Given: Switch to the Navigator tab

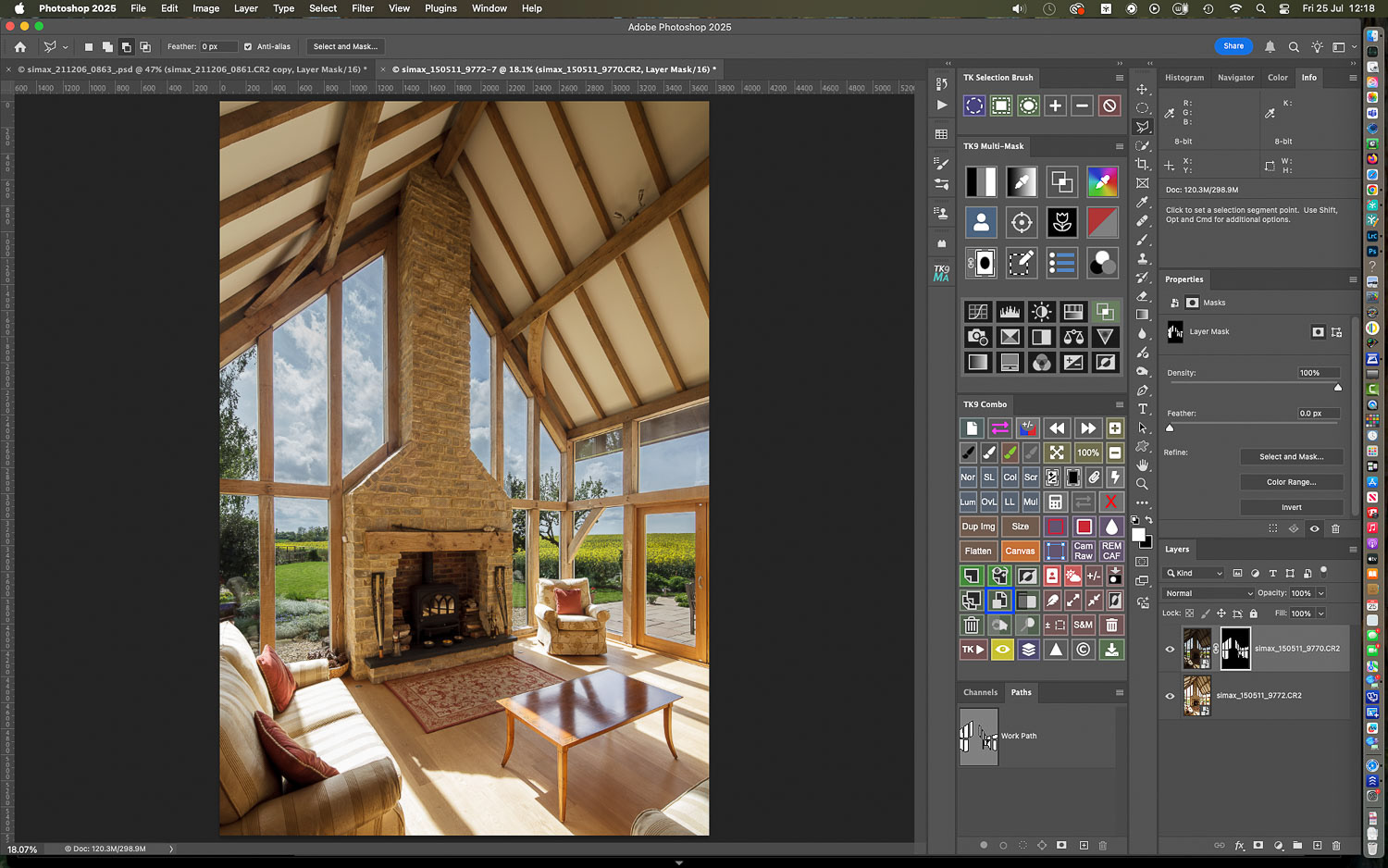Looking at the screenshot, I should (1235, 78).
